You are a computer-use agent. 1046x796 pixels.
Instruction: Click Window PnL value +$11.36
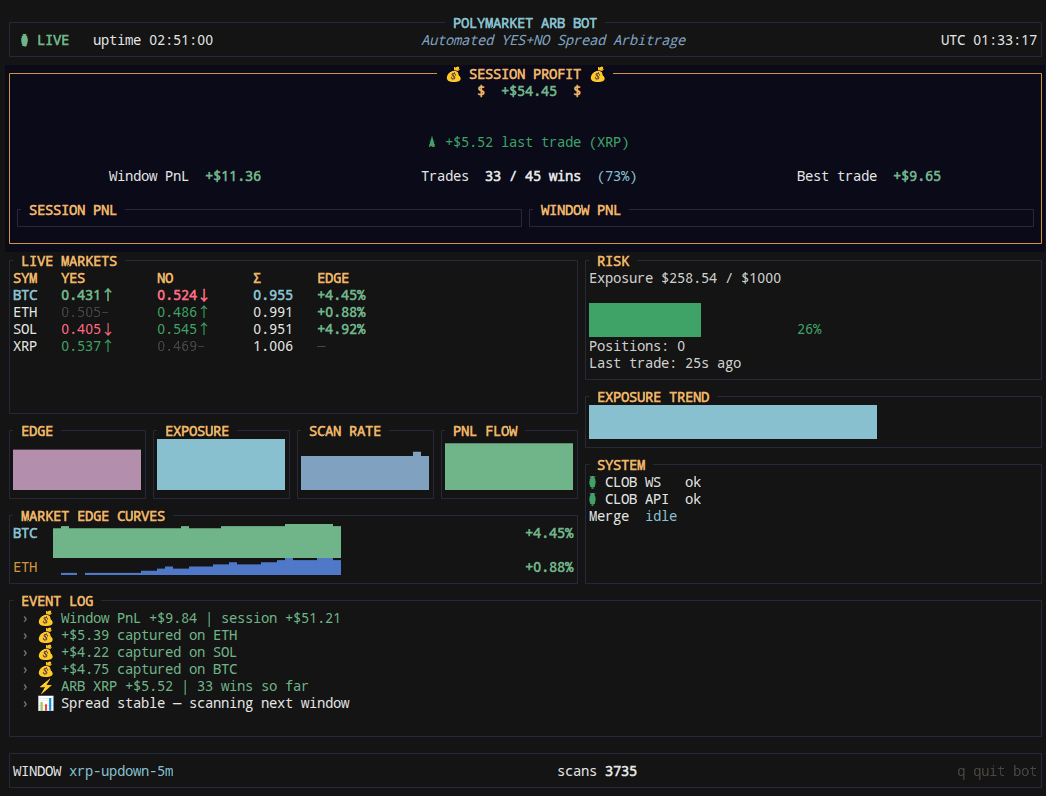point(233,176)
